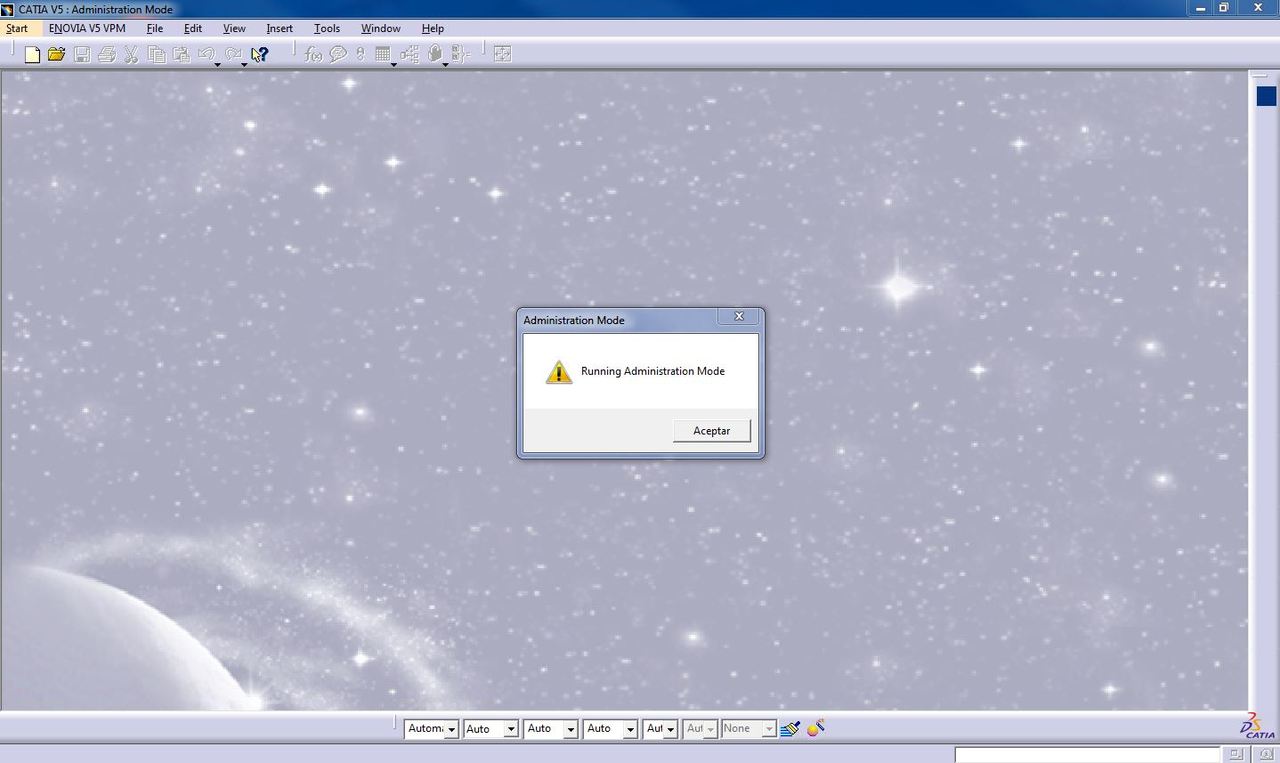Click the CATIA logo in corner
Viewport: 1280px width, 763px height.
coord(1257,726)
